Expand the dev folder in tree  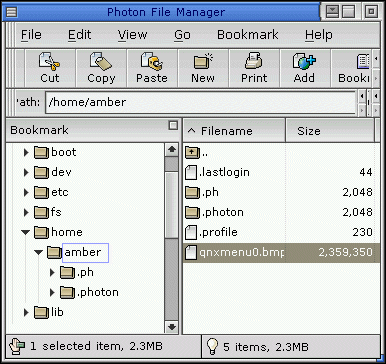click(x=26, y=173)
